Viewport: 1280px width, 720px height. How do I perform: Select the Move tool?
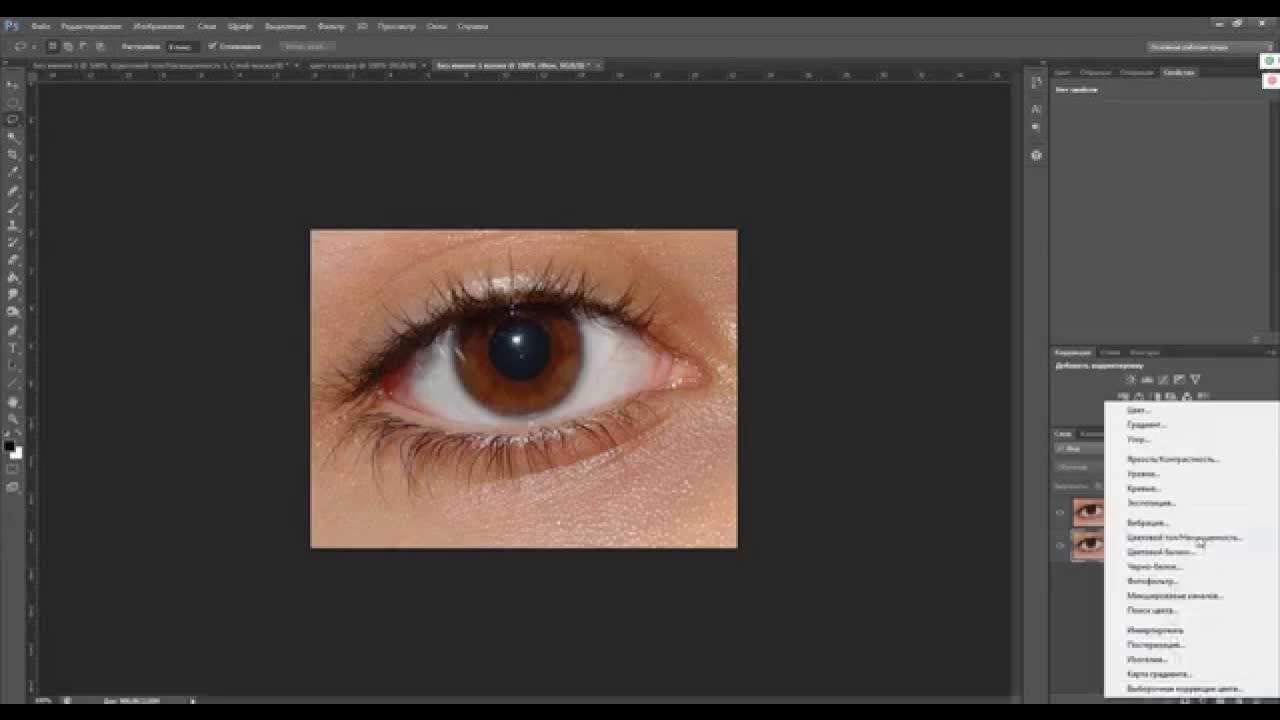13,84
